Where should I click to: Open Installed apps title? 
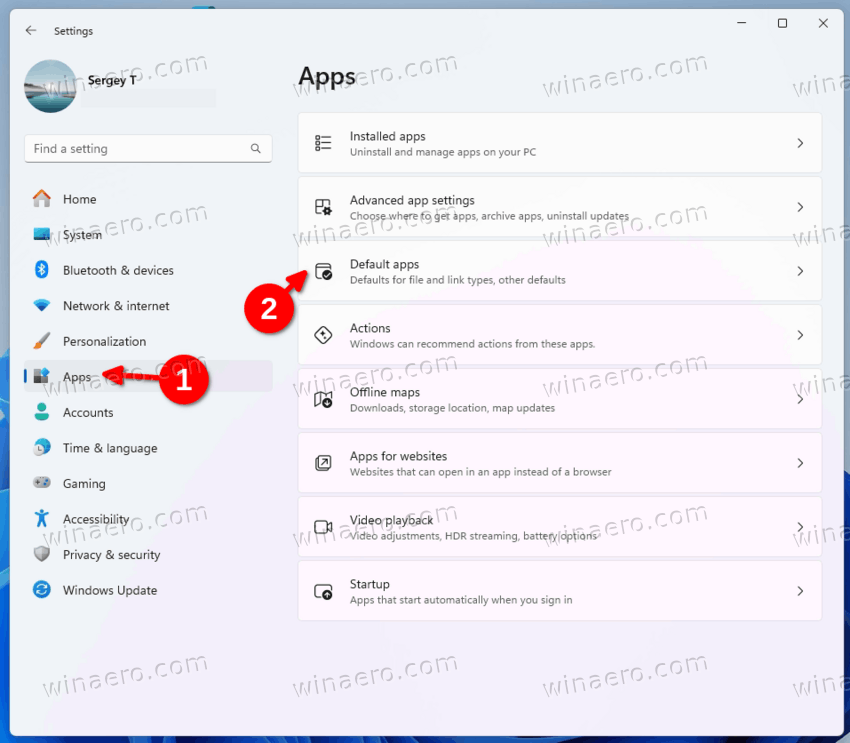click(388, 137)
